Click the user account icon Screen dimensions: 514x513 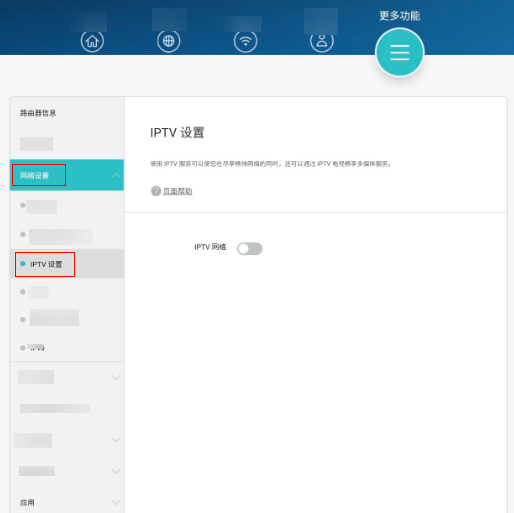pyautogui.click(x=322, y=41)
